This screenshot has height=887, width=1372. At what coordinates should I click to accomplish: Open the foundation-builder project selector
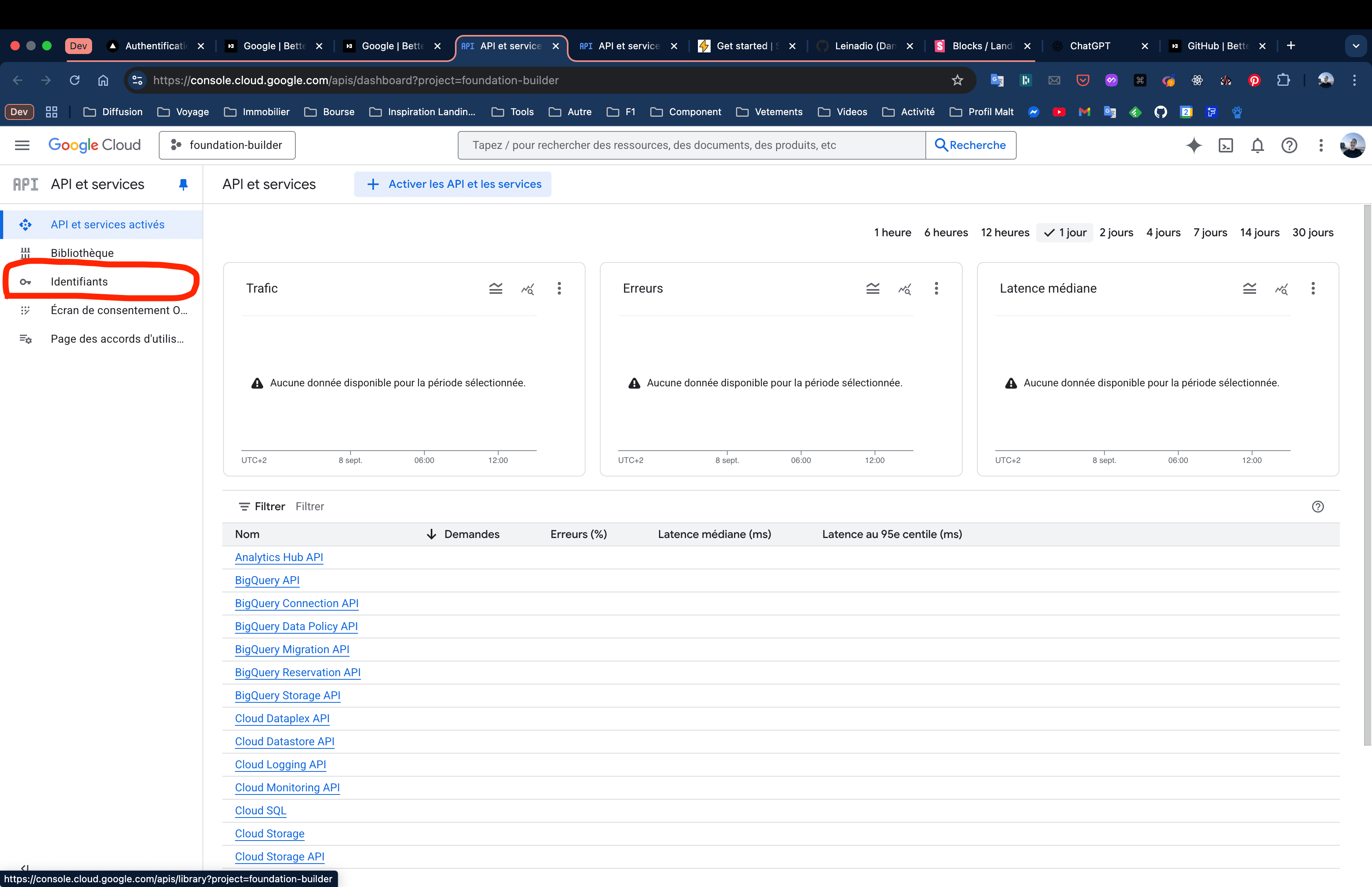[x=227, y=145]
